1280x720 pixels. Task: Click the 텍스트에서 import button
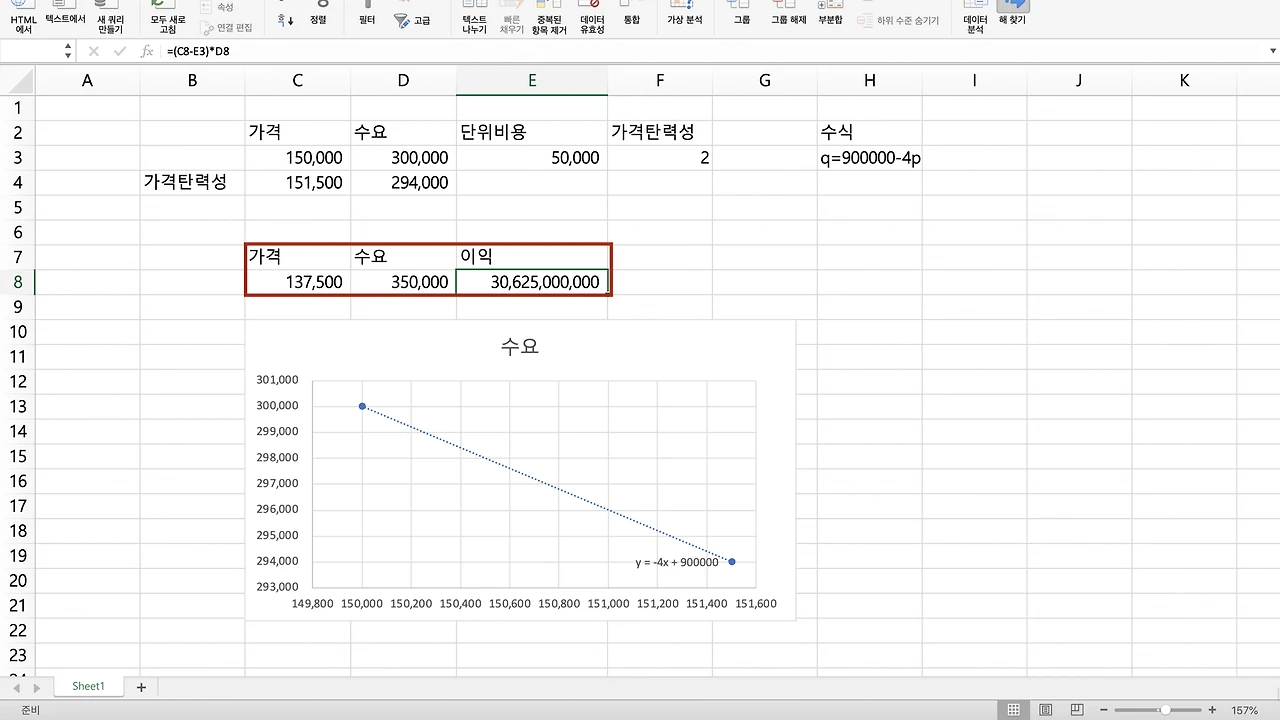(66, 14)
